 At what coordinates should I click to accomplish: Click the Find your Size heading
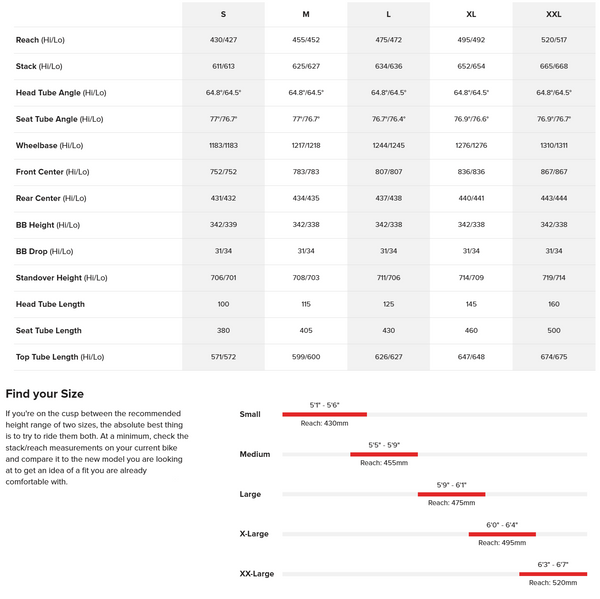[45, 394]
